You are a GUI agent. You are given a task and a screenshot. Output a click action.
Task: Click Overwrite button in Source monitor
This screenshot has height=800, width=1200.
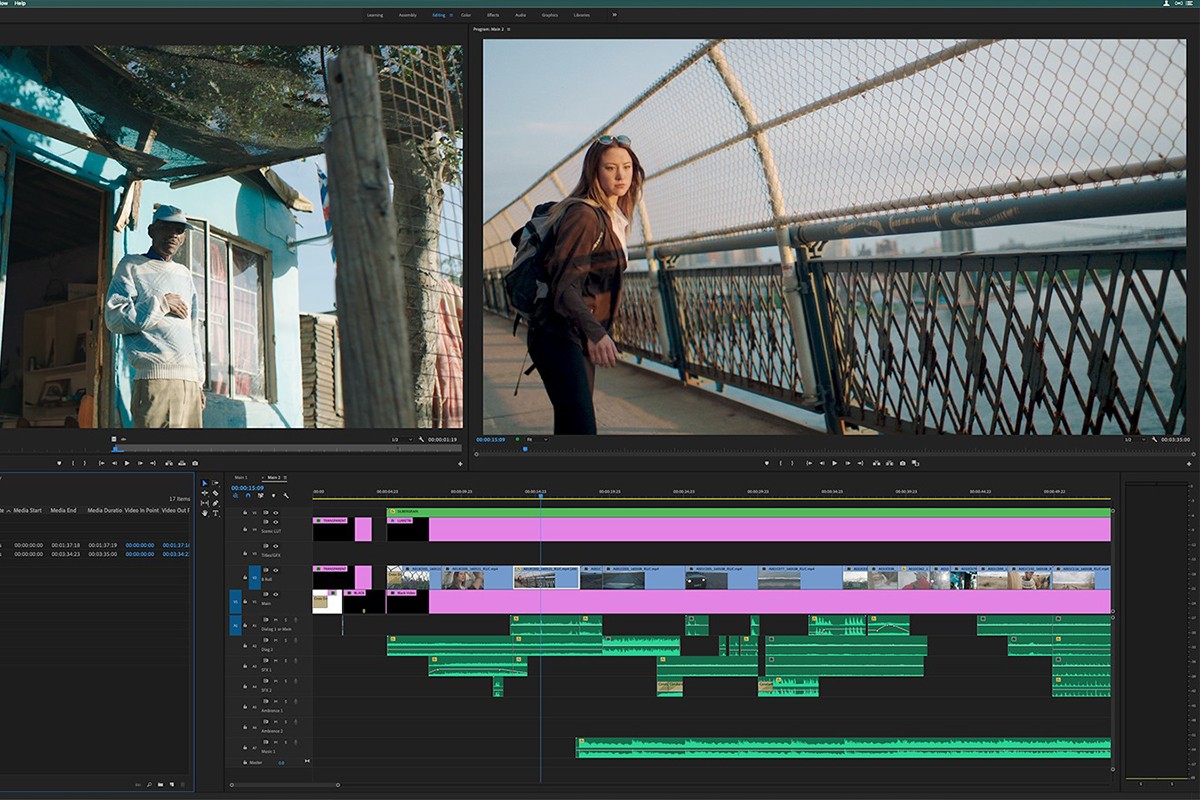pyautogui.click(x=182, y=463)
